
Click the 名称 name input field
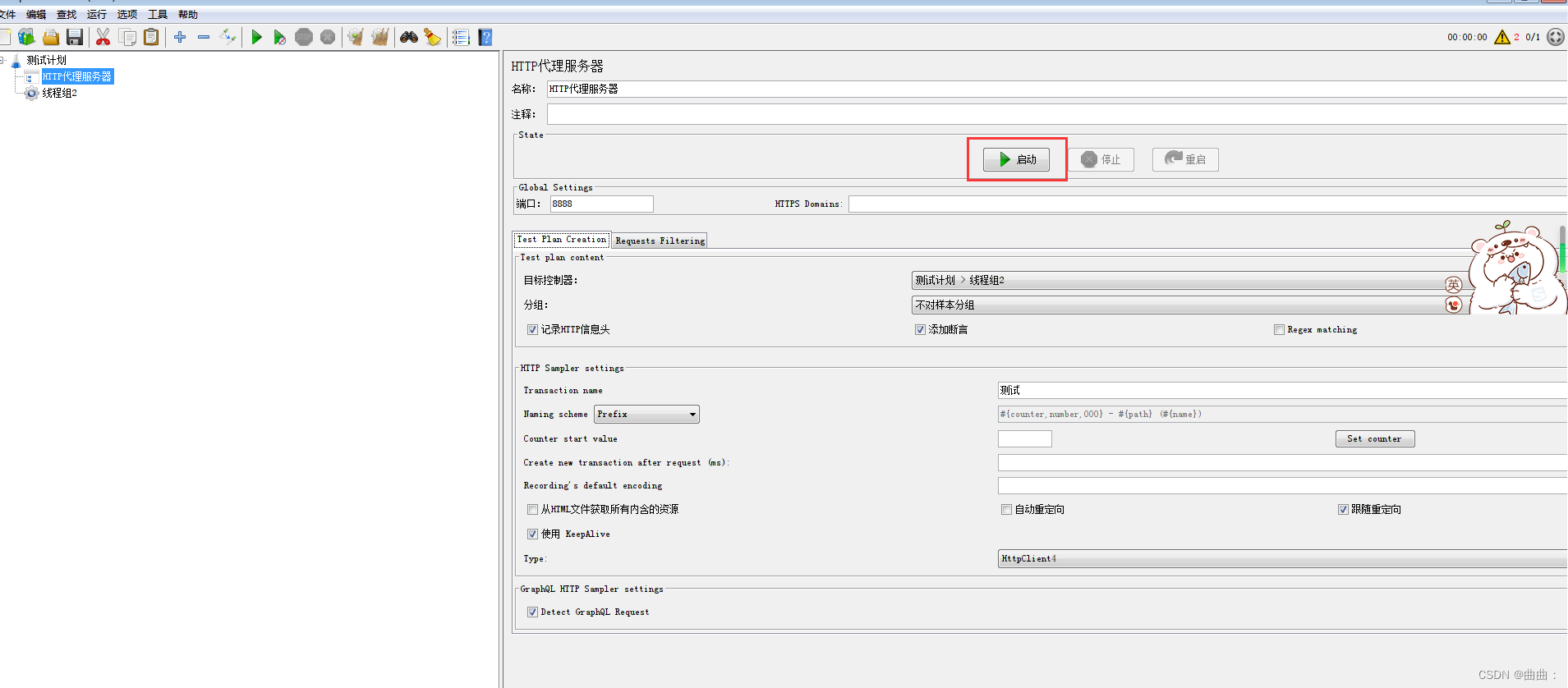(1057, 89)
